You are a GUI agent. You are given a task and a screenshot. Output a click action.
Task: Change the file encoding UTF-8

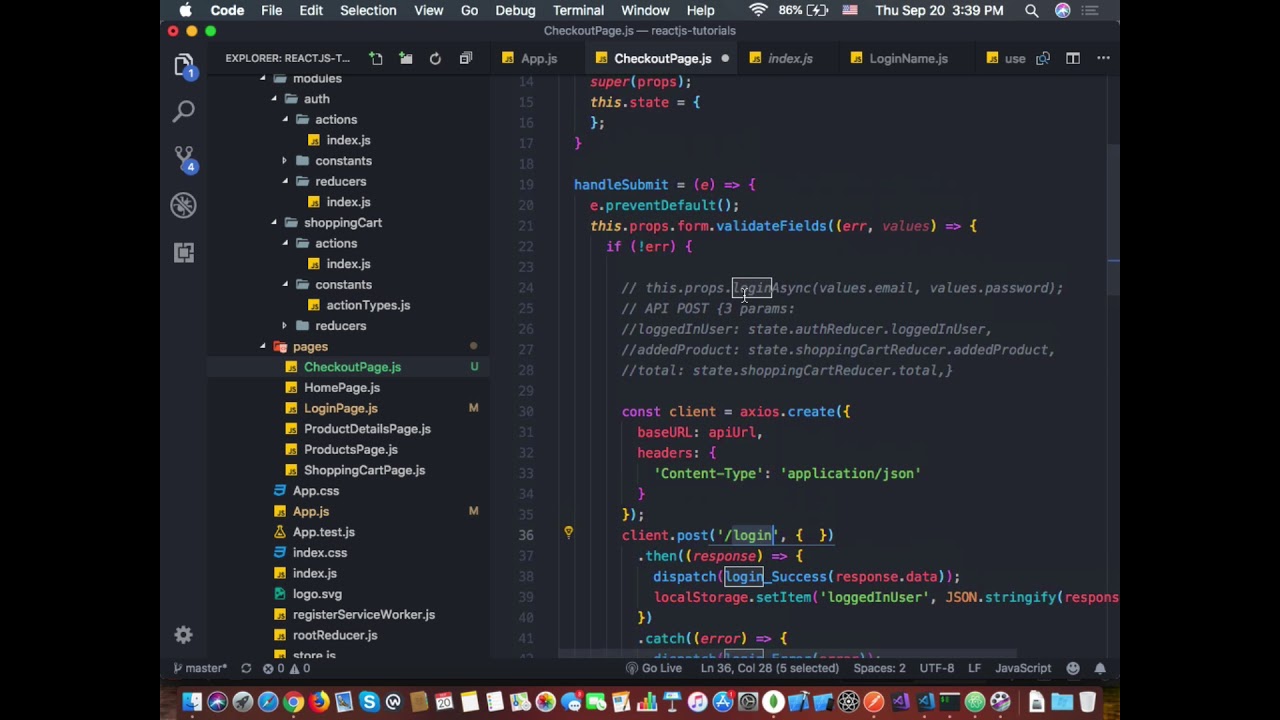coord(937,668)
